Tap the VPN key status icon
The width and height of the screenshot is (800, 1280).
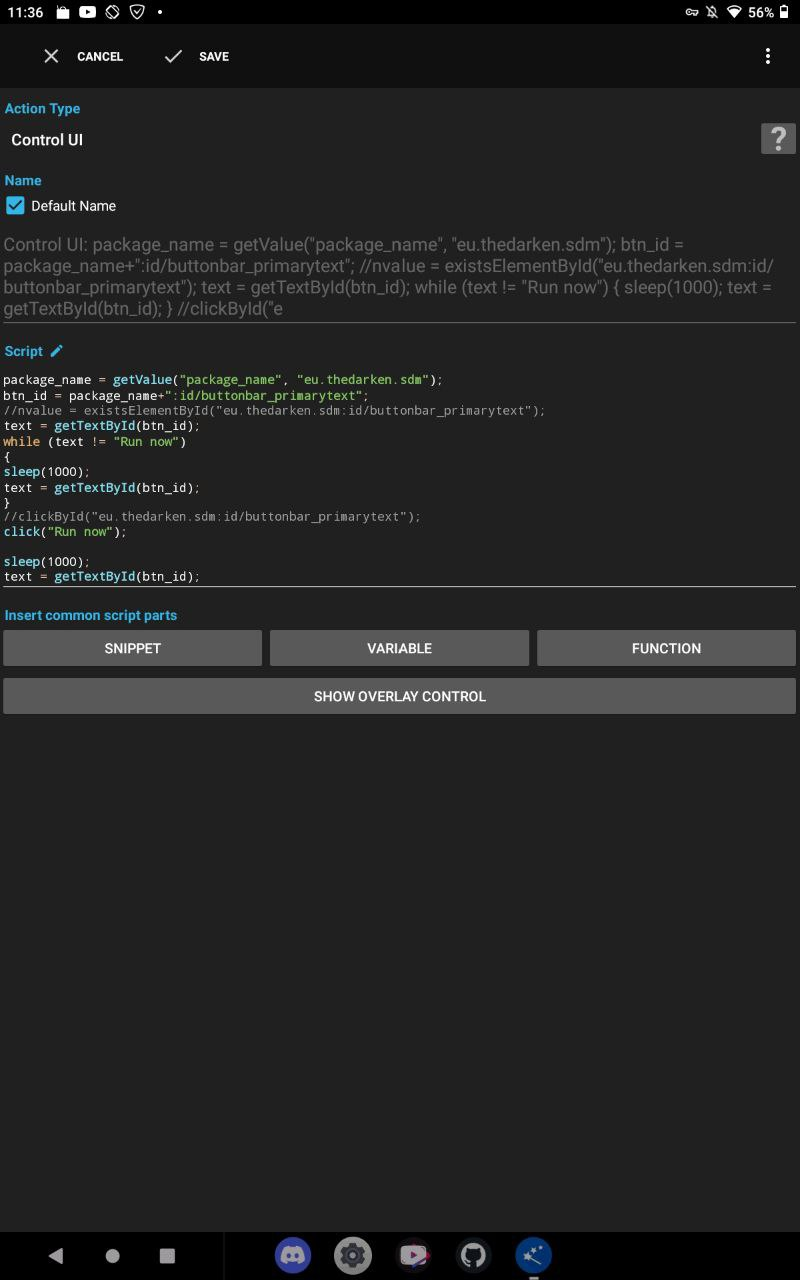point(691,12)
